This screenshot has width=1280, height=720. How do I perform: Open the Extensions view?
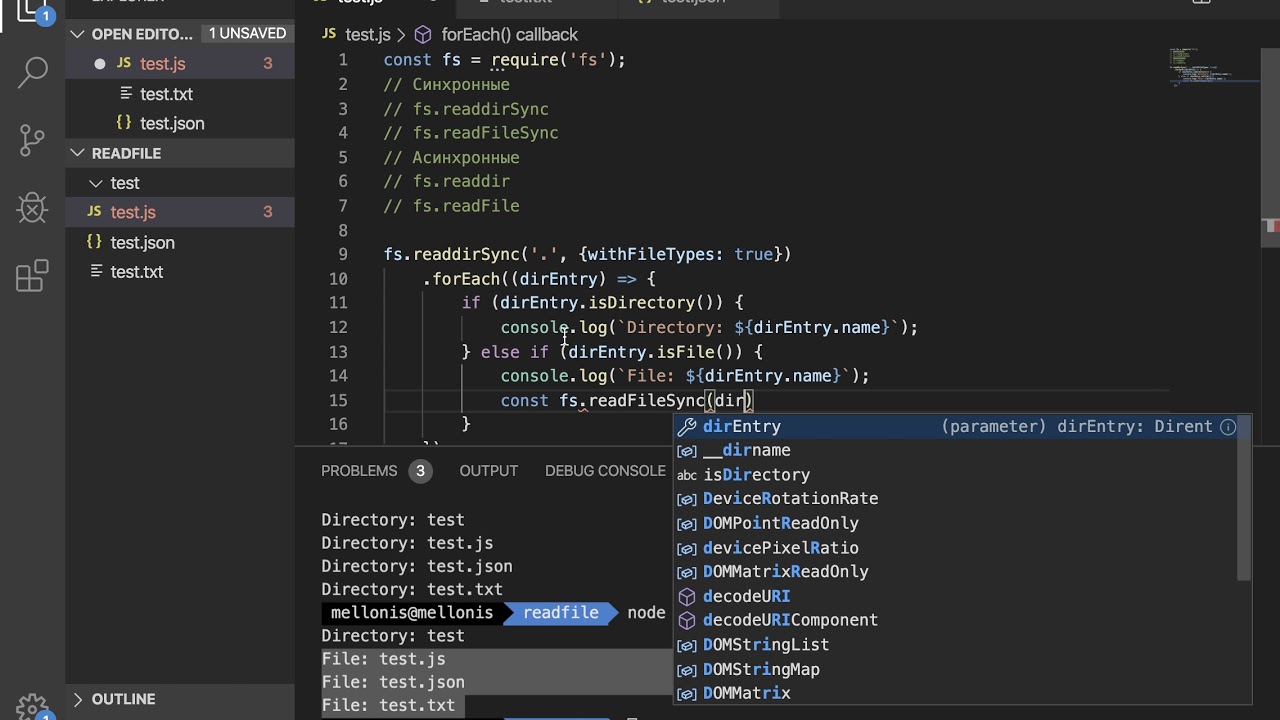point(33,276)
